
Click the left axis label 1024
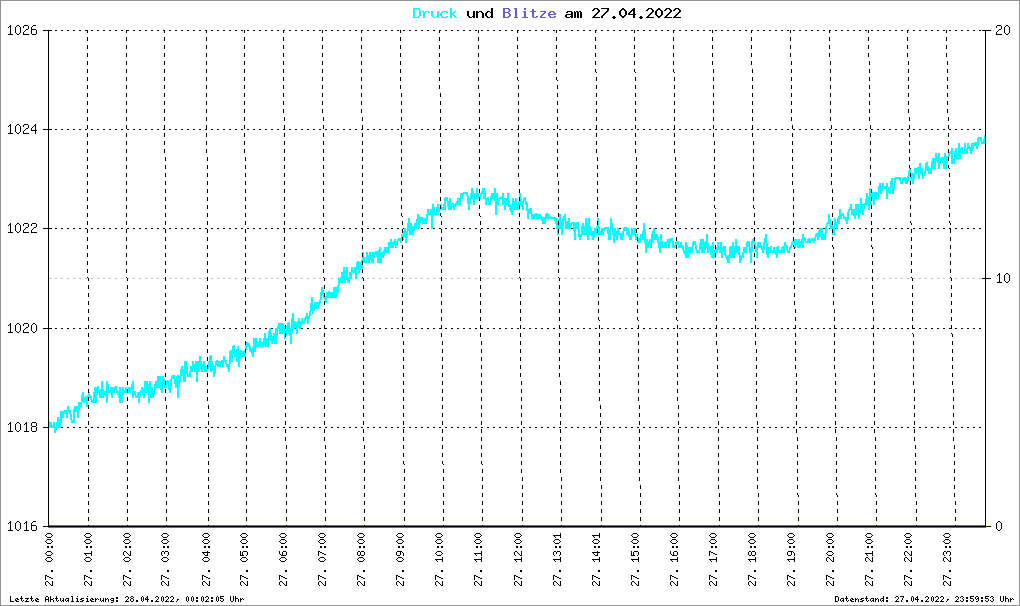point(22,129)
